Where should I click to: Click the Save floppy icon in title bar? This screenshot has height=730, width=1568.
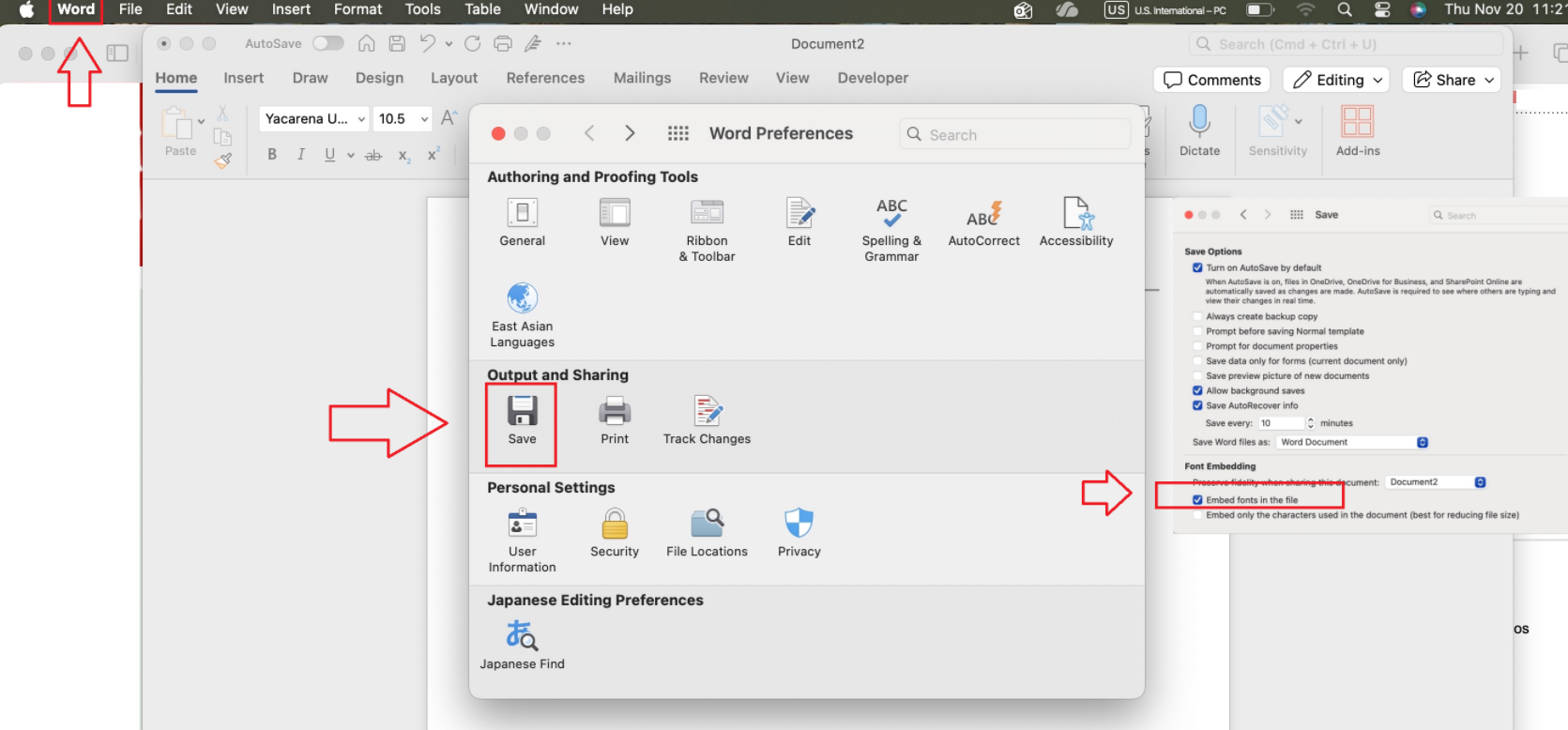click(x=397, y=43)
